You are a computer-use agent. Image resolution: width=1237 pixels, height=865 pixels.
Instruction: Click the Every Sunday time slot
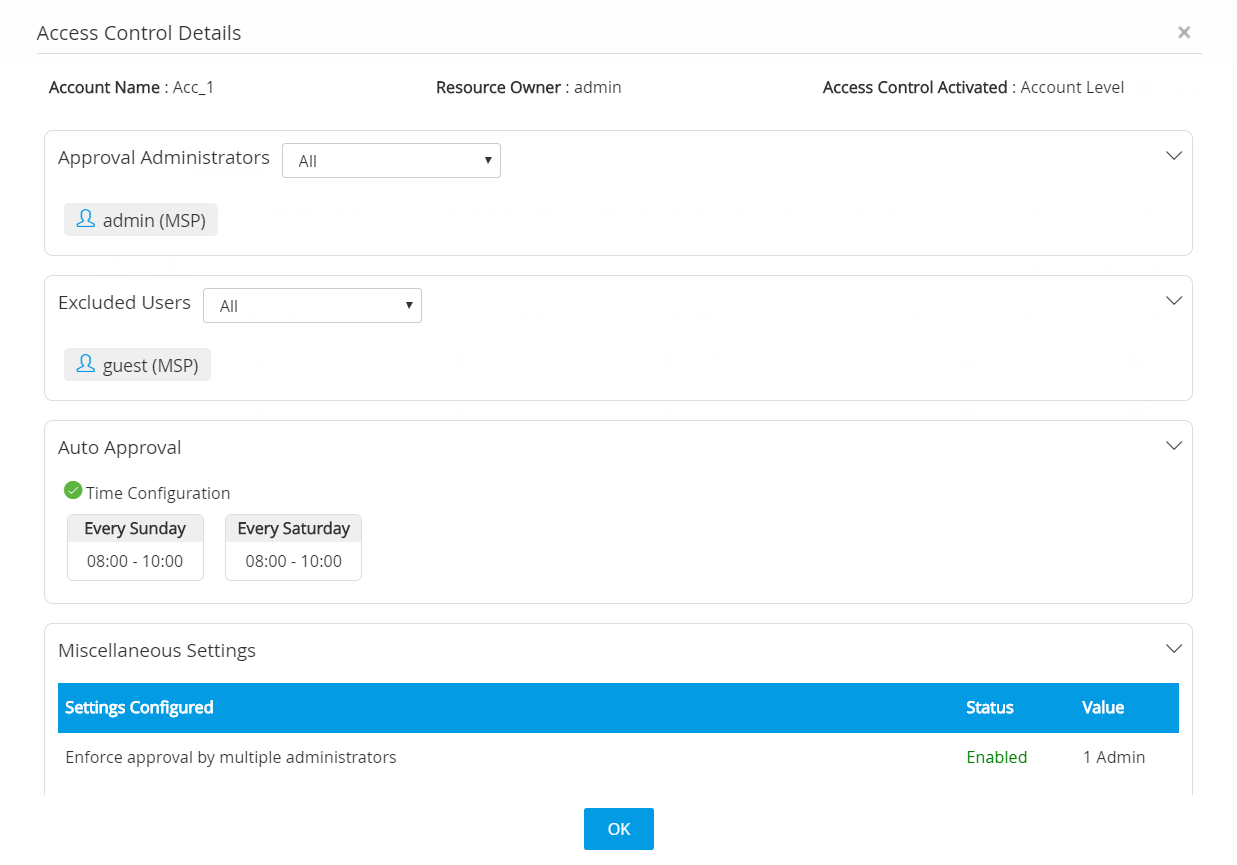click(x=135, y=546)
